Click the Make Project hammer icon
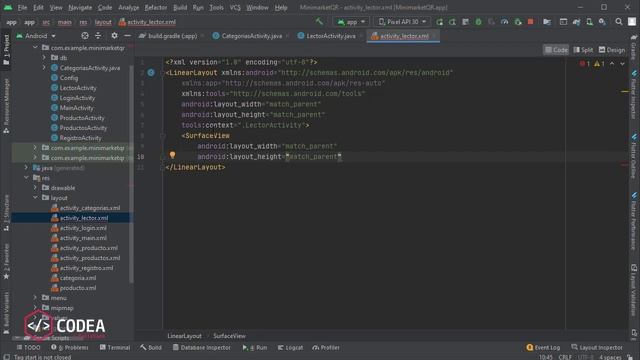640x360 pixels. click(319, 22)
